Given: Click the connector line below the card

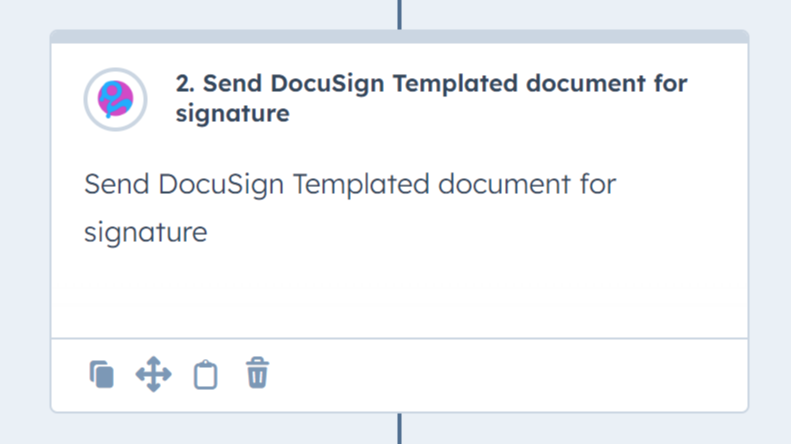Looking at the screenshot, I should coord(399,428).
